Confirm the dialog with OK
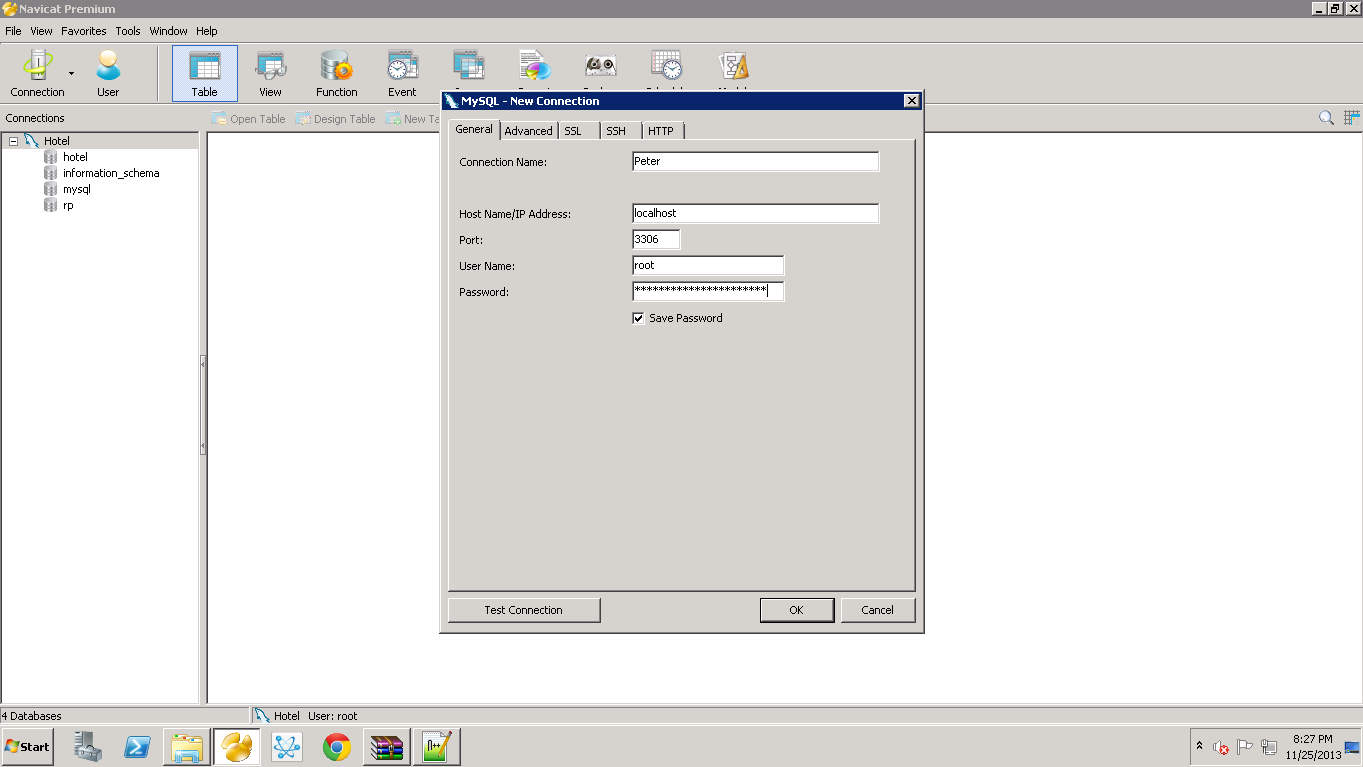1363x767 pixels. pos(796,610)
